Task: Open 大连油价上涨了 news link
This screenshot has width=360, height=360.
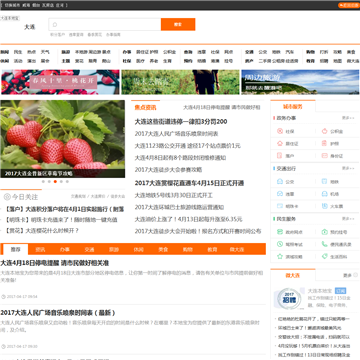Action: coord(188,219)
